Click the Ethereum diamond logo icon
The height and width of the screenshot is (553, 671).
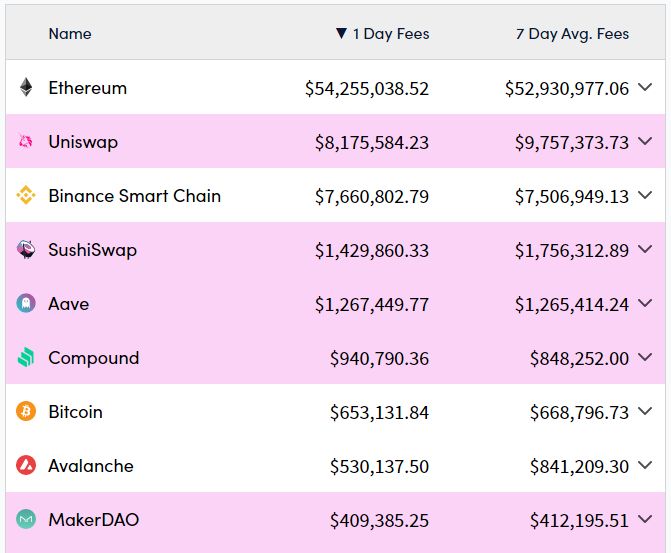pos(26,88)
